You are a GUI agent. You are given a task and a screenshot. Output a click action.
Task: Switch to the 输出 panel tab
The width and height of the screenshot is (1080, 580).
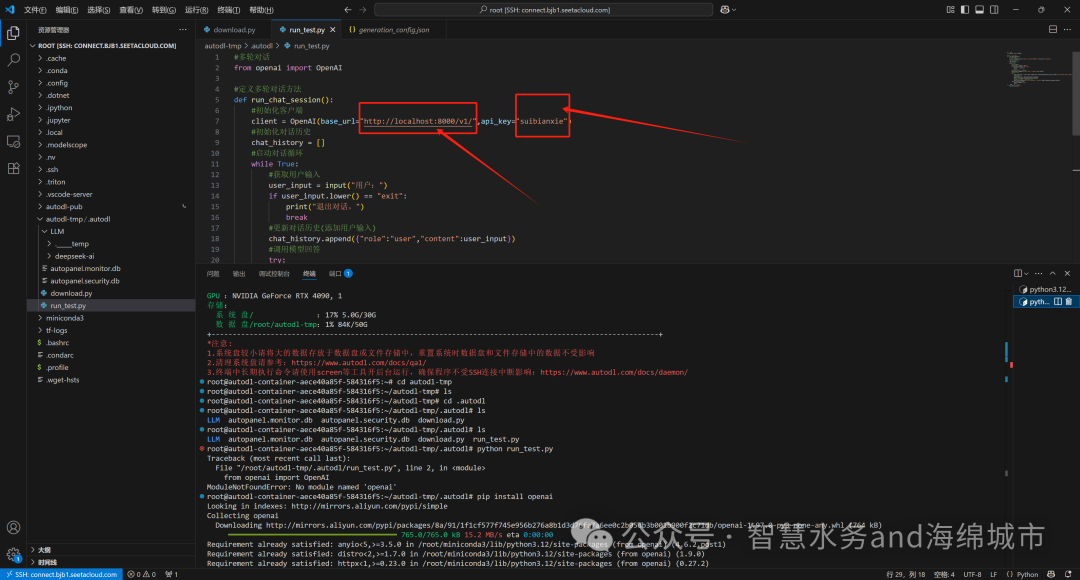pos(239,273)
